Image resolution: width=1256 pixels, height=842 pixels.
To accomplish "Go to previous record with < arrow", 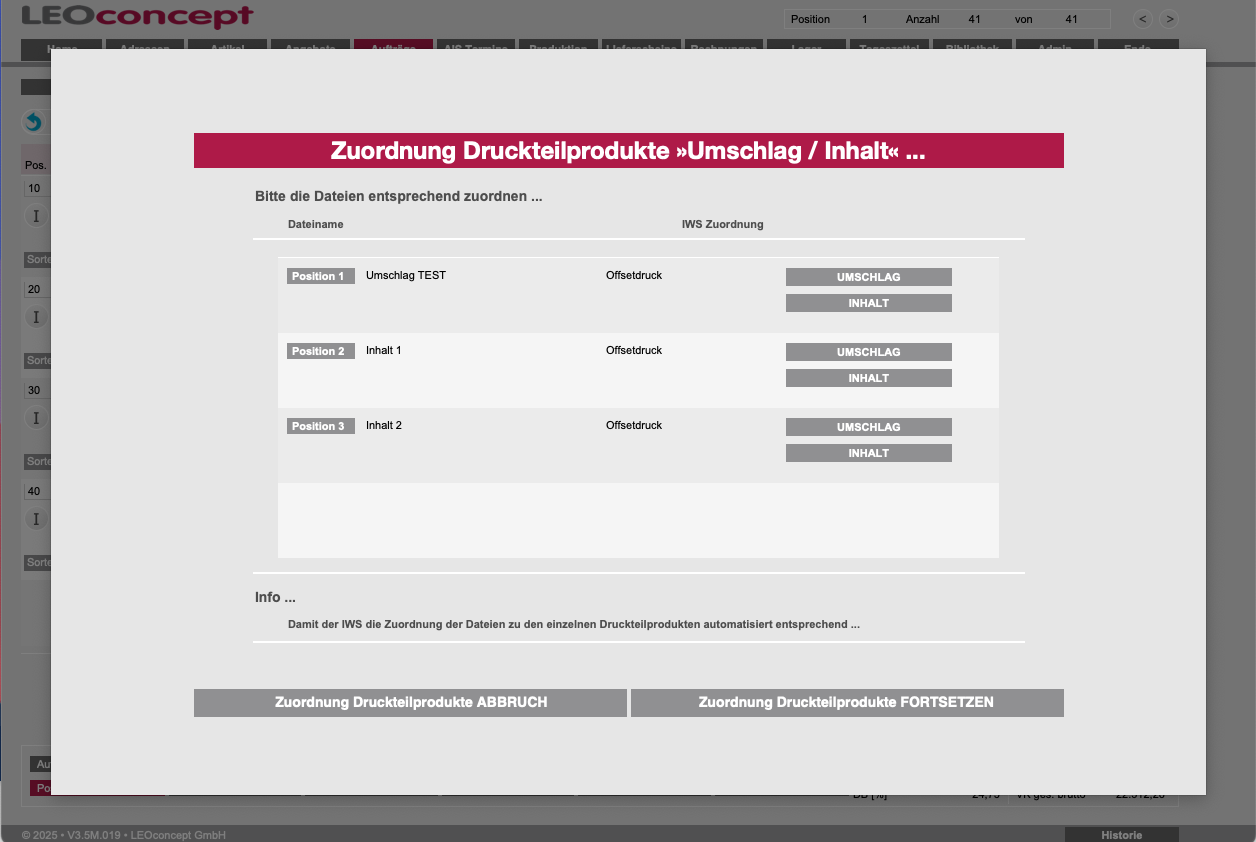I will pyautogui.click(x=1142, y=19).
